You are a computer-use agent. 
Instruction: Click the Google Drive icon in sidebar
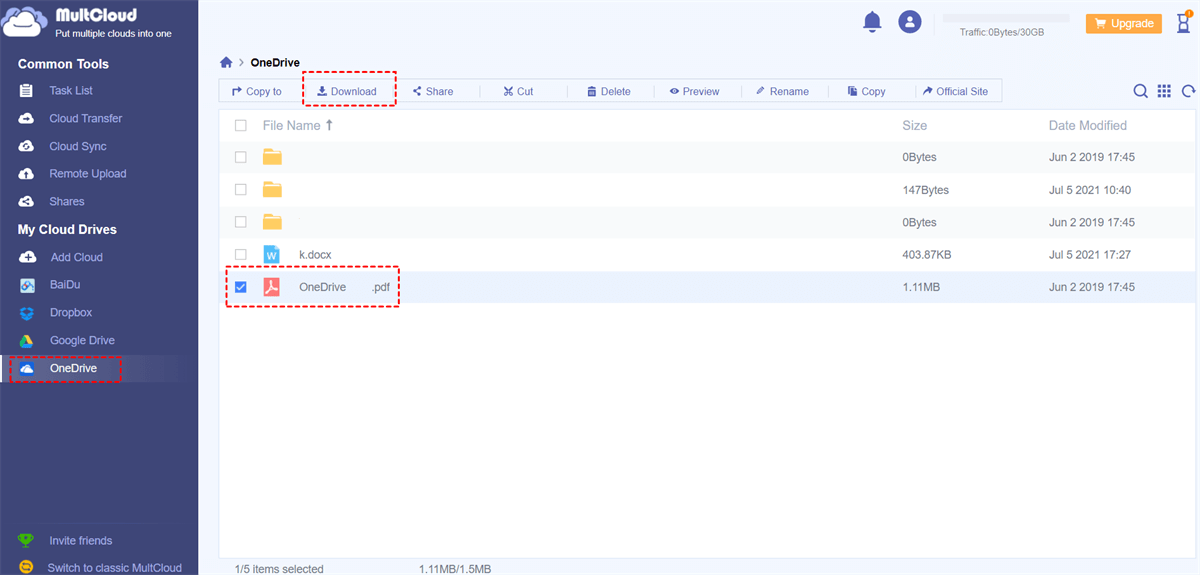click(28, 340)
